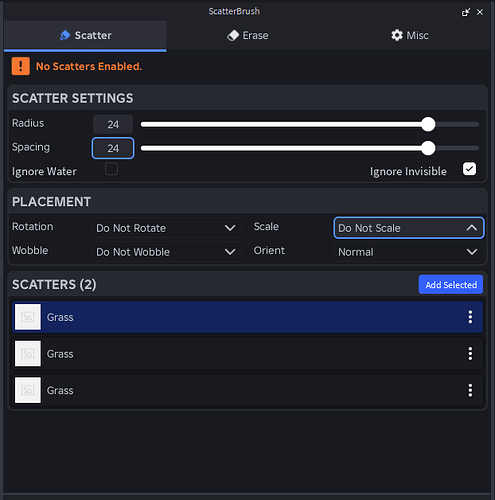Select the second Grass scatter row
Image resolution: width=495 pixels, height=500 pixels.
pyautogui.click(x=248, y=353)
